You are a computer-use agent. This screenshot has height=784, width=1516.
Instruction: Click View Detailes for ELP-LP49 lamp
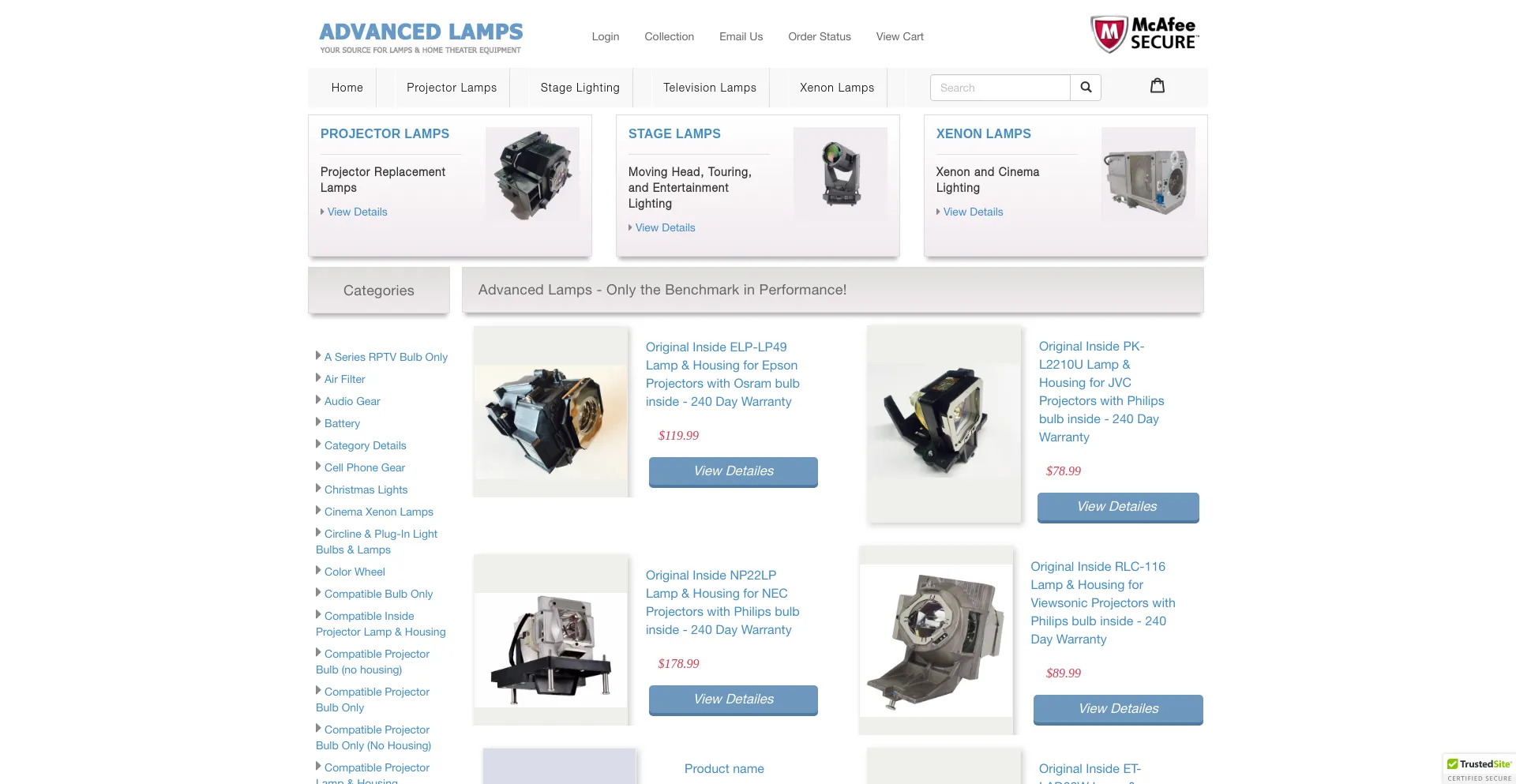733,471
